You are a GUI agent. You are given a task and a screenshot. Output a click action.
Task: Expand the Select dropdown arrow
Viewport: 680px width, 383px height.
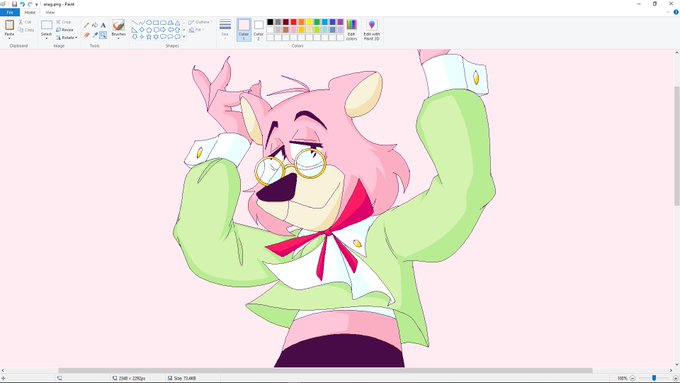pyautogui.click(x=46, y=39)
